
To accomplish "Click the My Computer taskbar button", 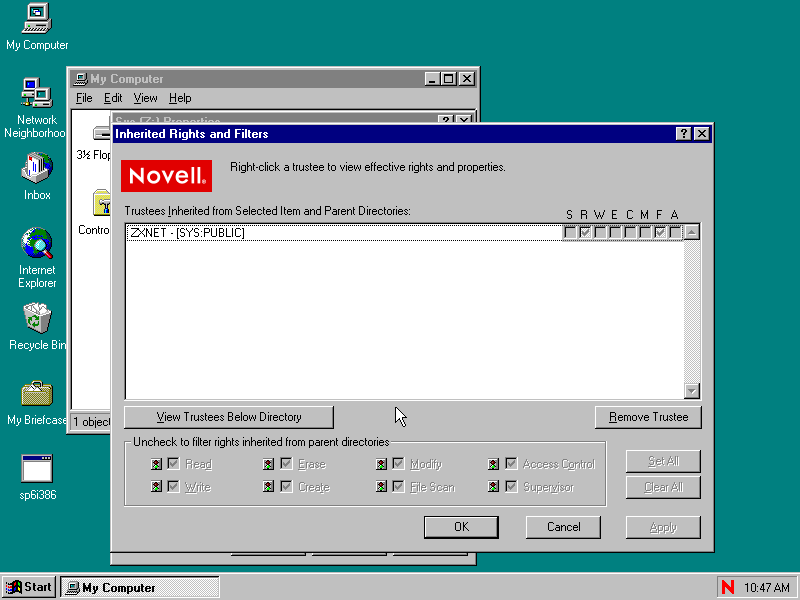I will click(140, 587).
